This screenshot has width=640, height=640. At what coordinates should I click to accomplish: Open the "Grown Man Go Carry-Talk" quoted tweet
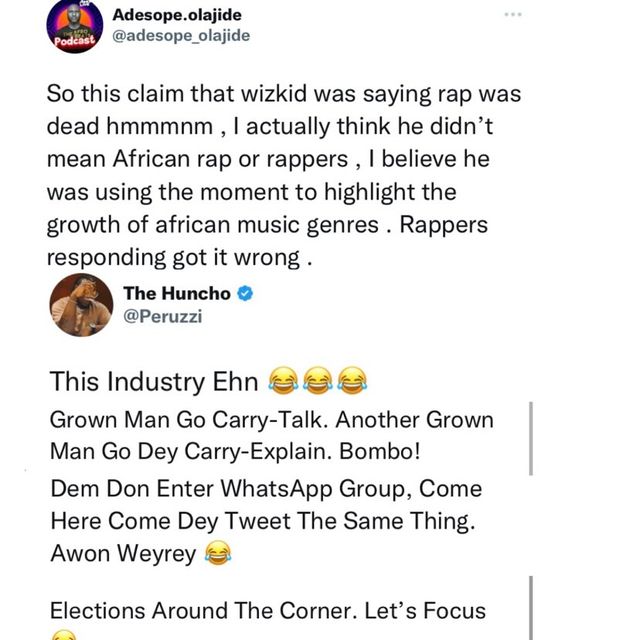[x=270, y=435]
